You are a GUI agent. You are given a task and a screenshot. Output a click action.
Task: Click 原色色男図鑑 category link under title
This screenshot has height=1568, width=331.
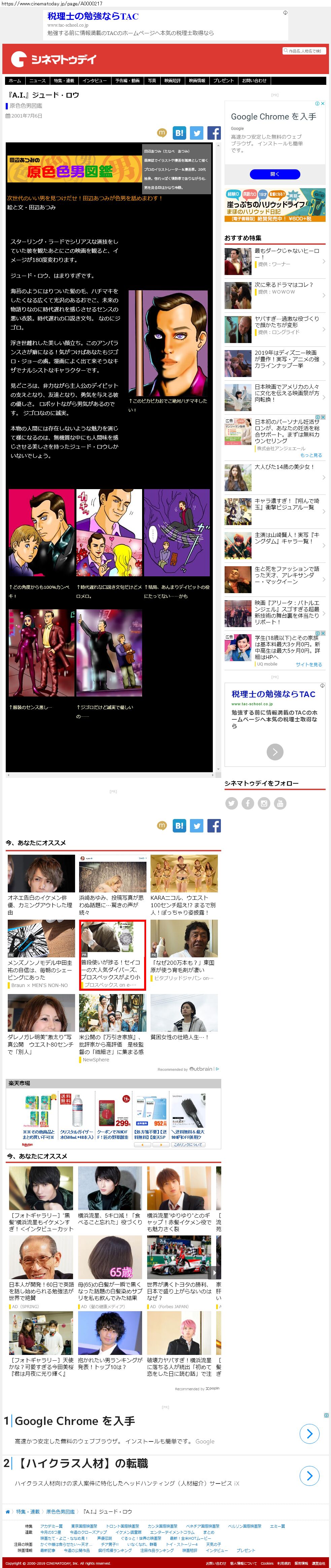pyautogui.click(x=26, y=106)
